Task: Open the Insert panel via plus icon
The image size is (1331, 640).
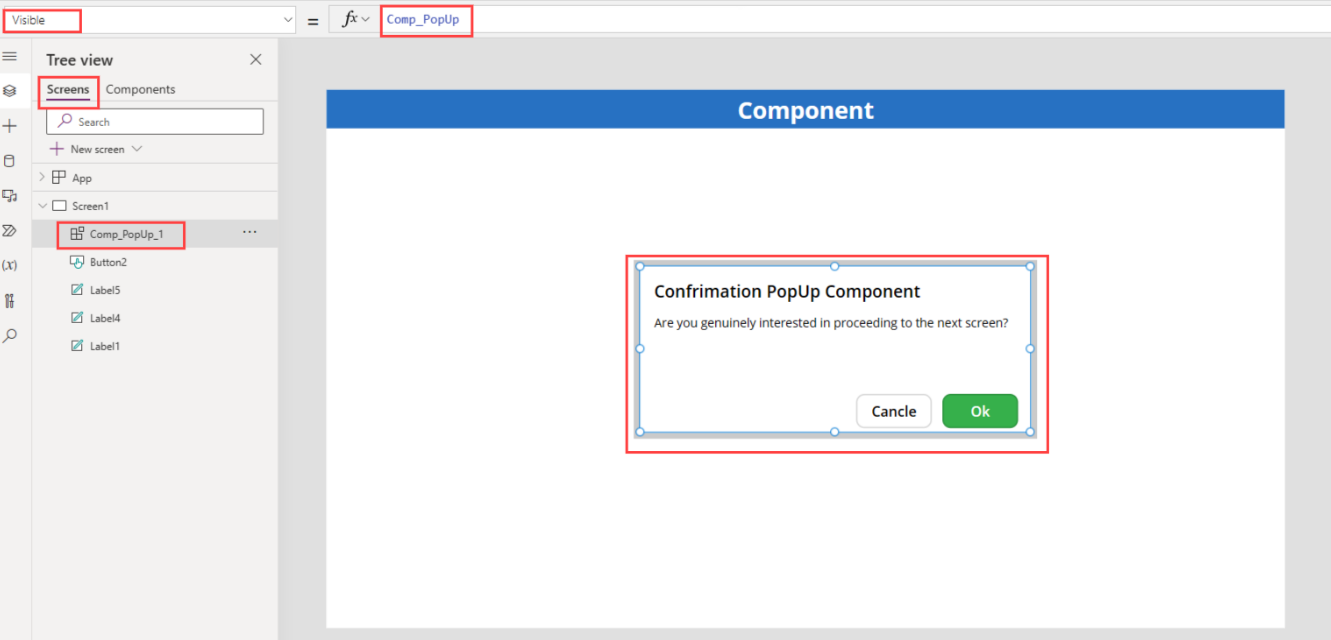Action: (x=10, y=124)
